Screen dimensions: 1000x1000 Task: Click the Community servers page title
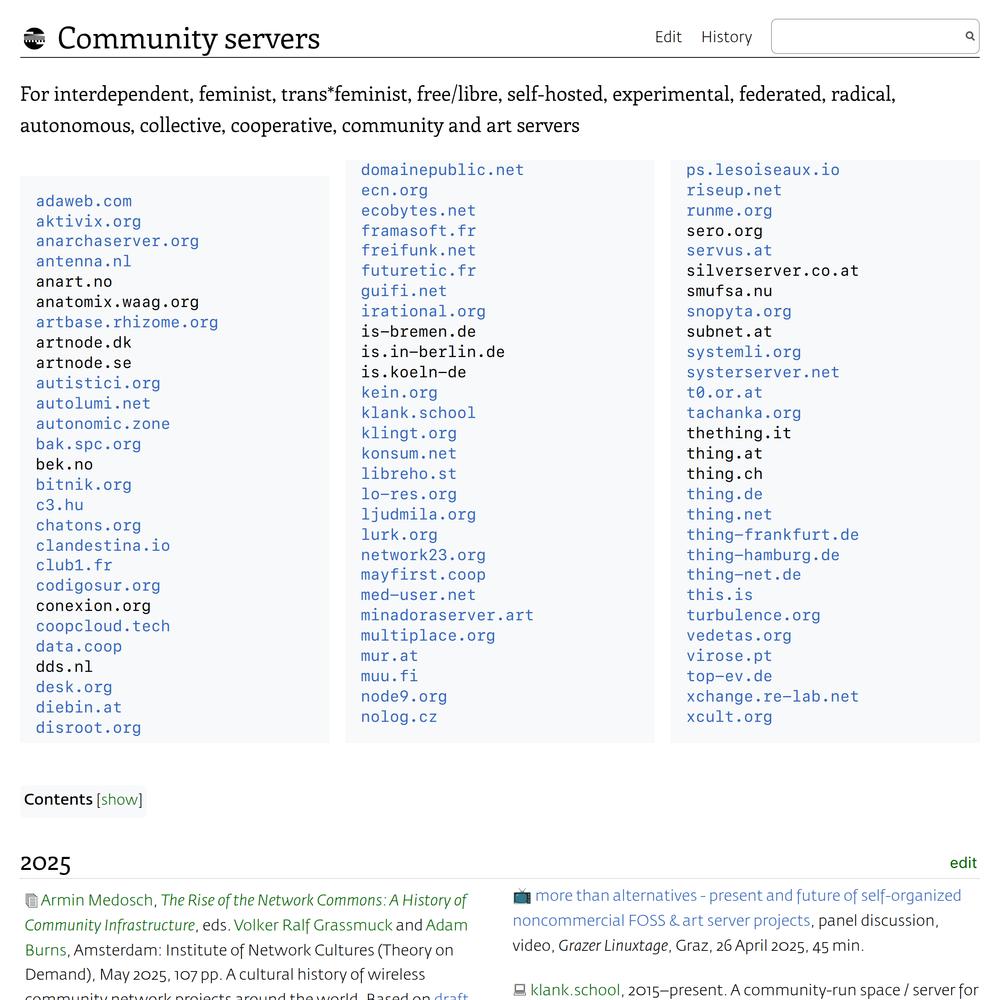[188, 39]
